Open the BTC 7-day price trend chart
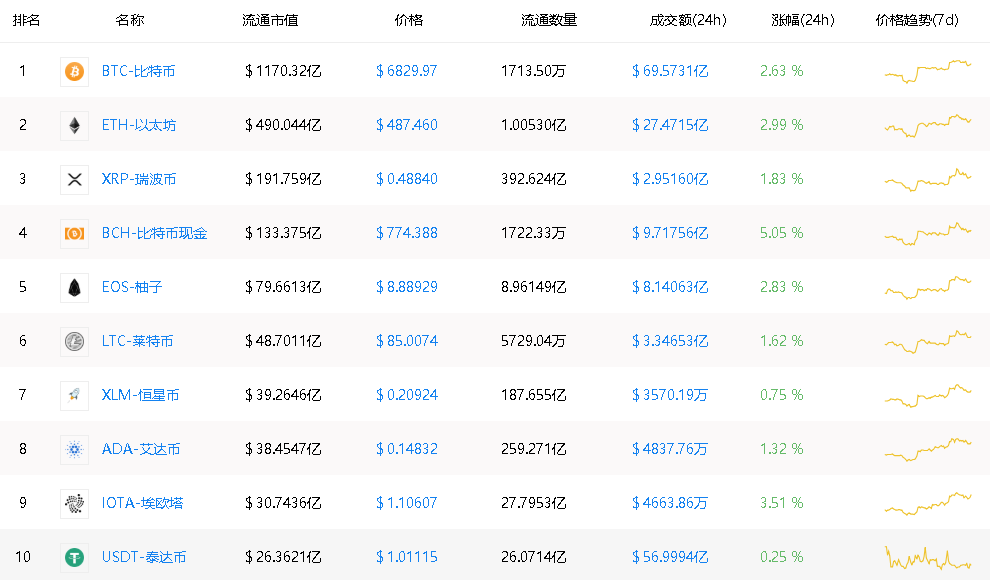Viewport: 990px width, 580px height. coord(928,71)
